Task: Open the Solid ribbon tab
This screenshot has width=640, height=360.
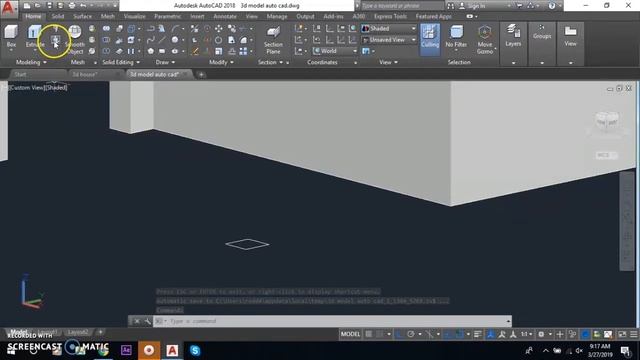Action: [58, 16]
